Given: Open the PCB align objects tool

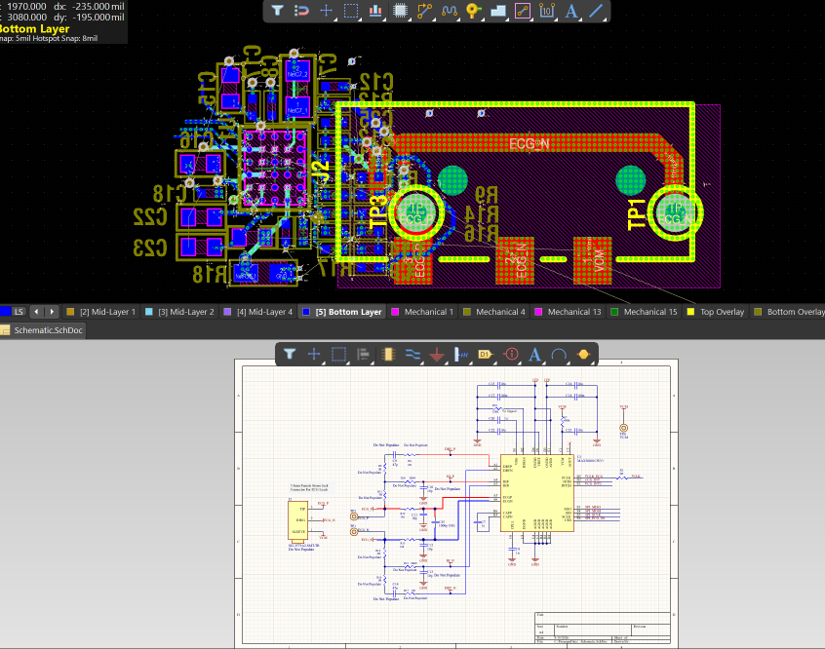Looking at the screenshot, I should 375,11.
